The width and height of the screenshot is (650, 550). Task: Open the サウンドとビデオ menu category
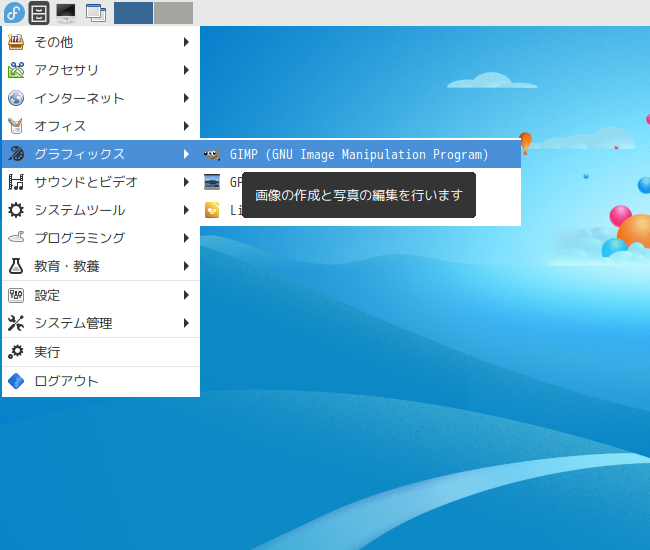click(101, 182)
